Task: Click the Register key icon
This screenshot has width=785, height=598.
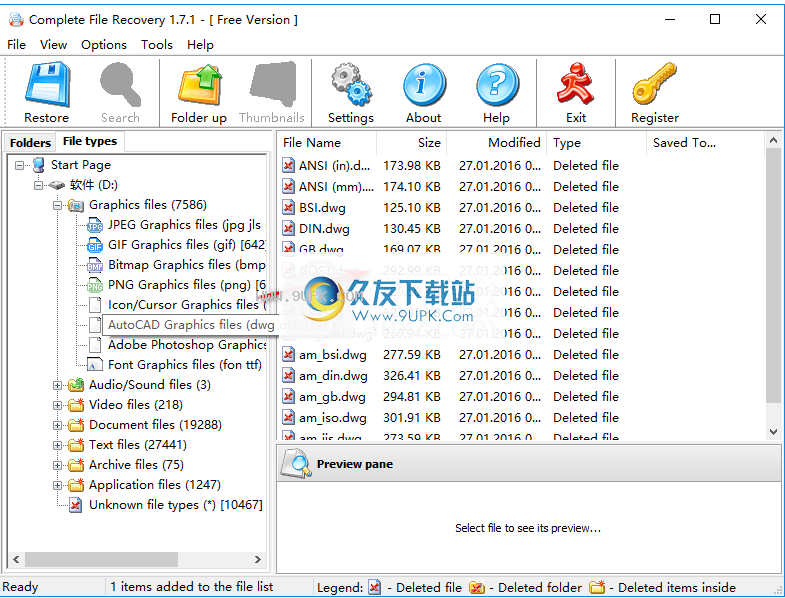Action: pos(654,83)
